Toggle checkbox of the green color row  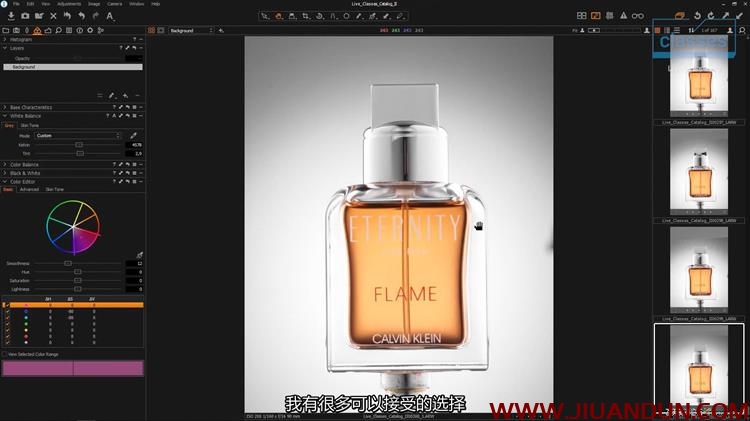(x=7, y=324)
